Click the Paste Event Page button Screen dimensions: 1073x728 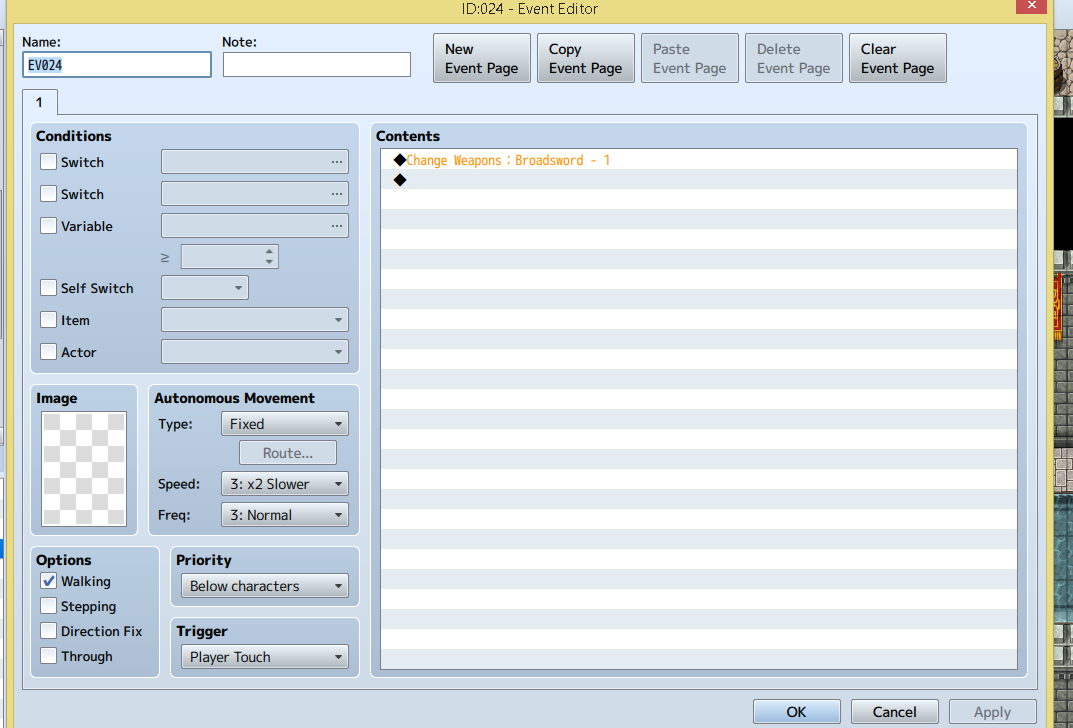tap(690, 58)
